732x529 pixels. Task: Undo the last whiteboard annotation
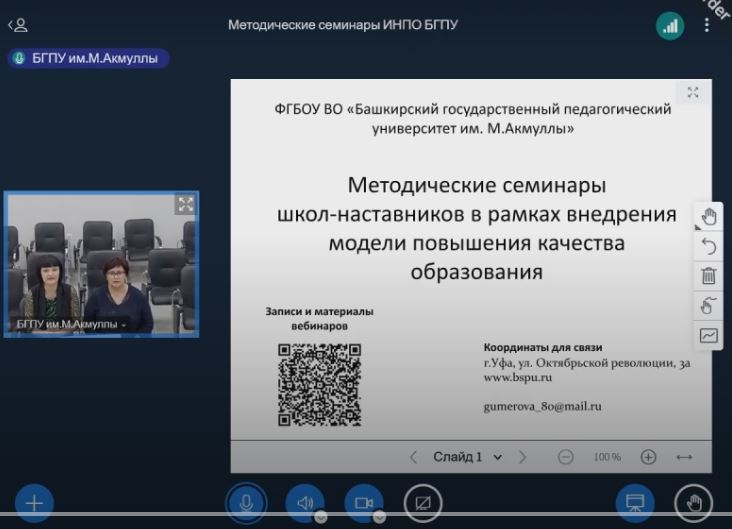pyautogui.click(x=708, y=246)
